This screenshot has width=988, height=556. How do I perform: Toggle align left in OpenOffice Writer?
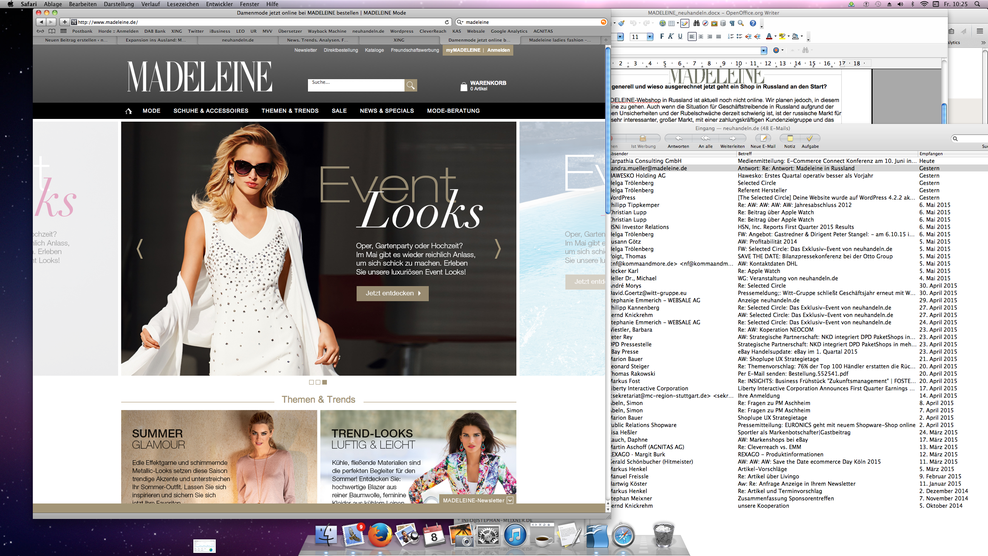(692, 37)
